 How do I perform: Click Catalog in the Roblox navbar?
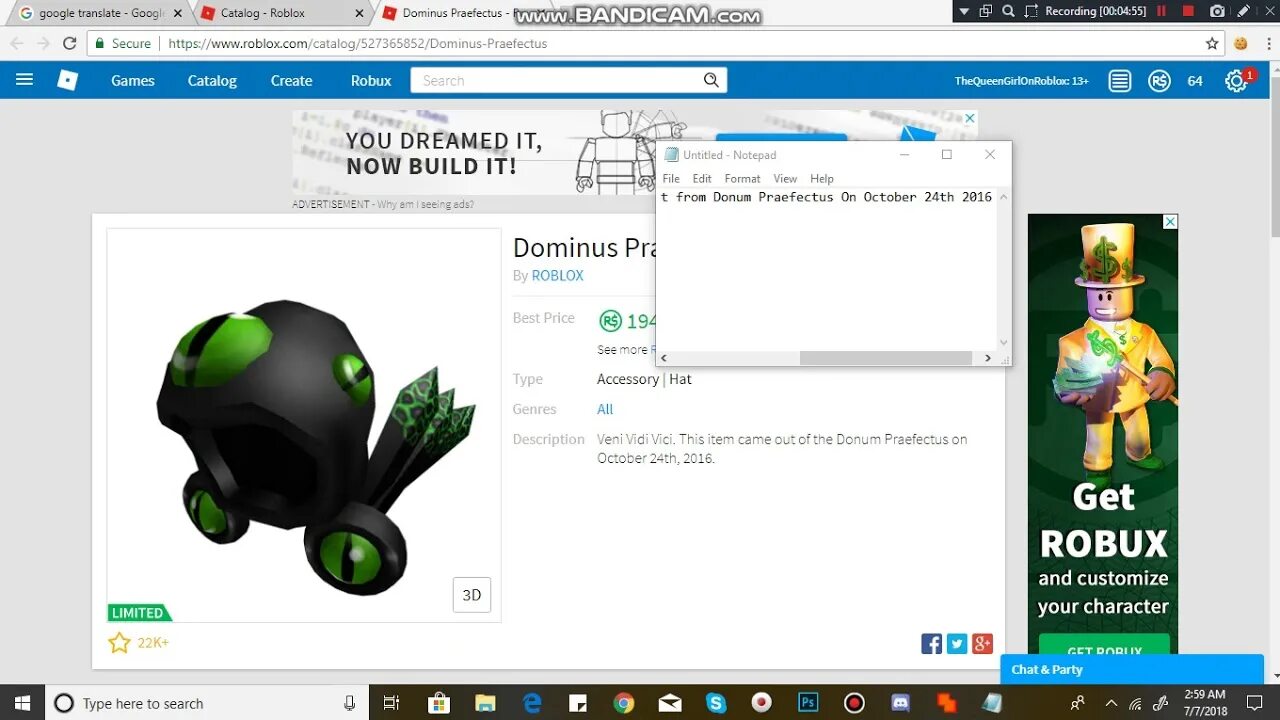[x=212, y=81]
